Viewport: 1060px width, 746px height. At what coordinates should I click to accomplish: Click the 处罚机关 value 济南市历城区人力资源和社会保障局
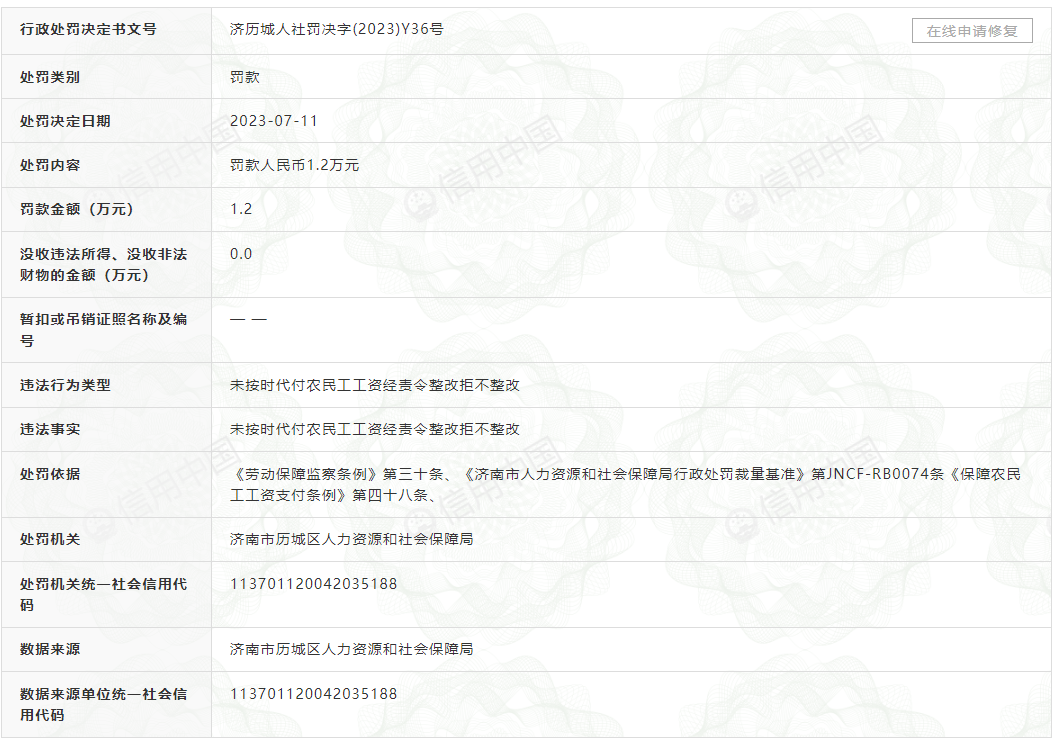tap(351, 539)
